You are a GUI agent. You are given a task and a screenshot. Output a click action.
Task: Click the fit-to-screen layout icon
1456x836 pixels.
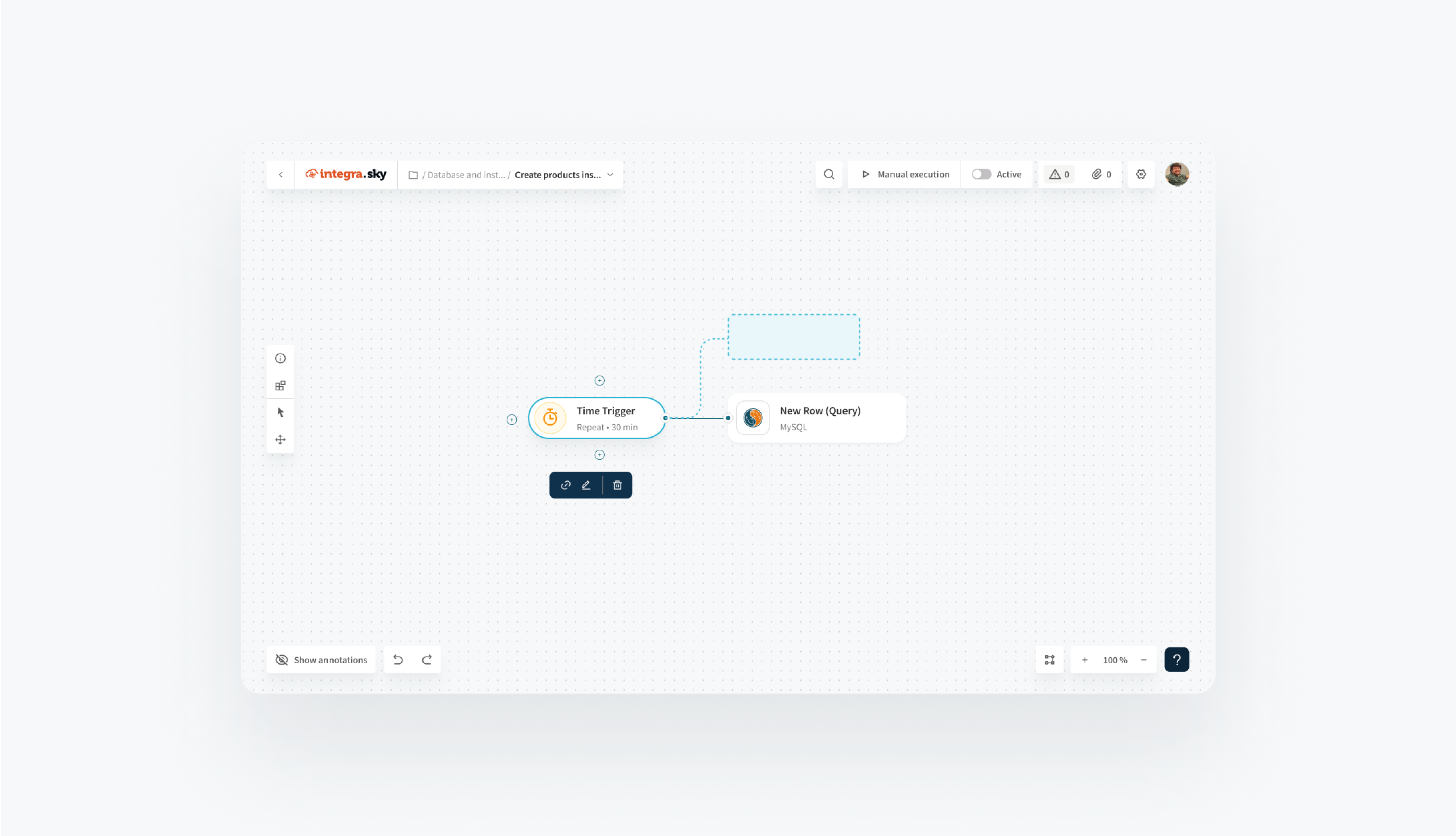pyautogui.click(x=1050, y=660)
